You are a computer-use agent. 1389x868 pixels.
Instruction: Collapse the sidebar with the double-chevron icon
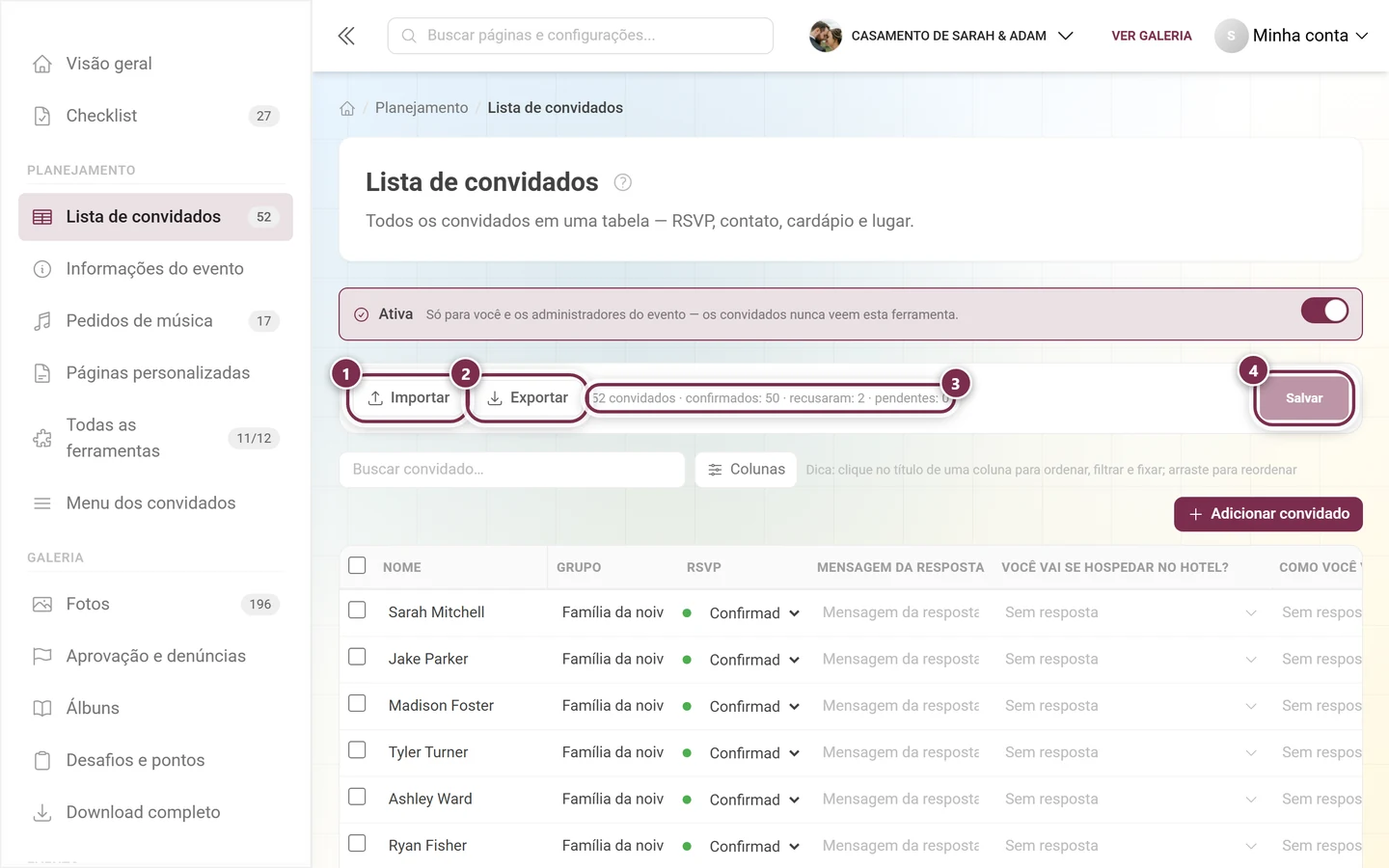[346, 36]
